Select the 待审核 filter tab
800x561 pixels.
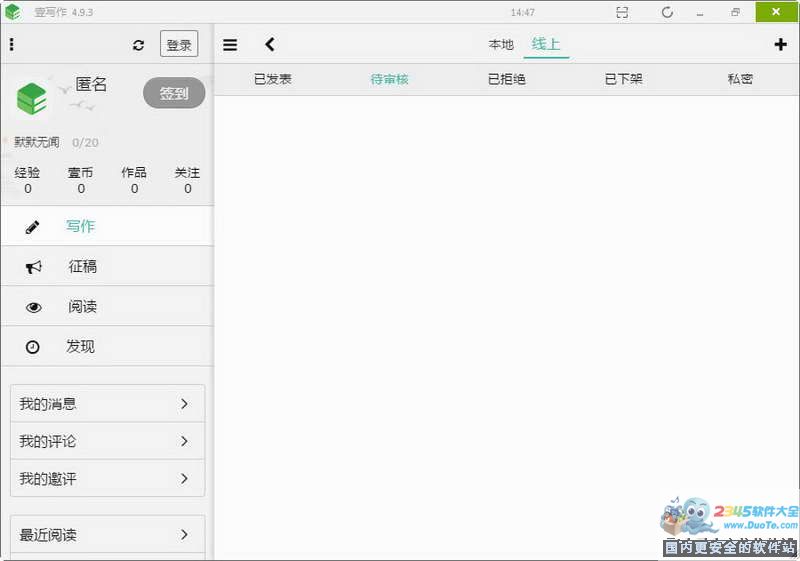coord(389,79)
